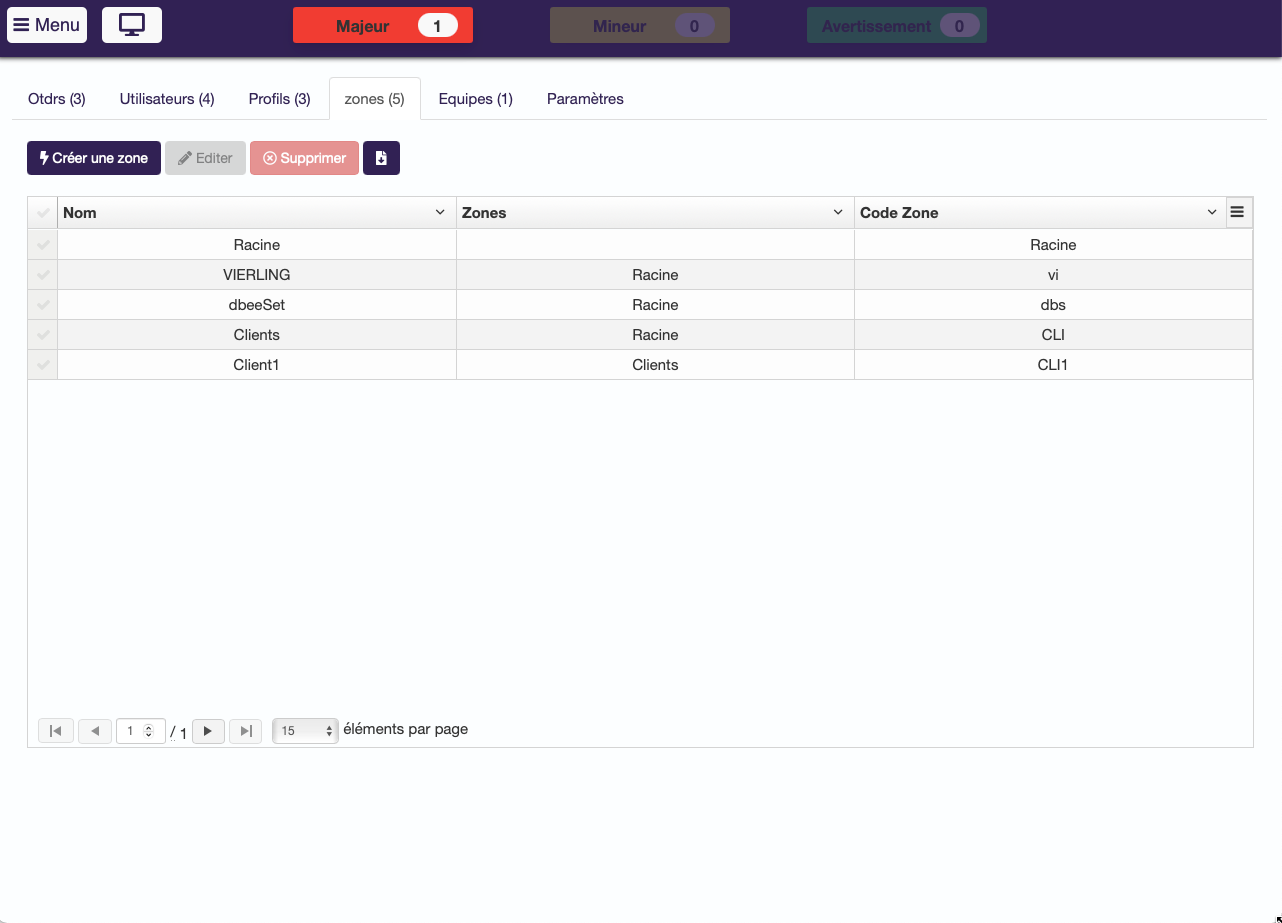Open the grid column menu icon
The height and width of the screenshot is (923, 1282).
tap(1237, 212)
